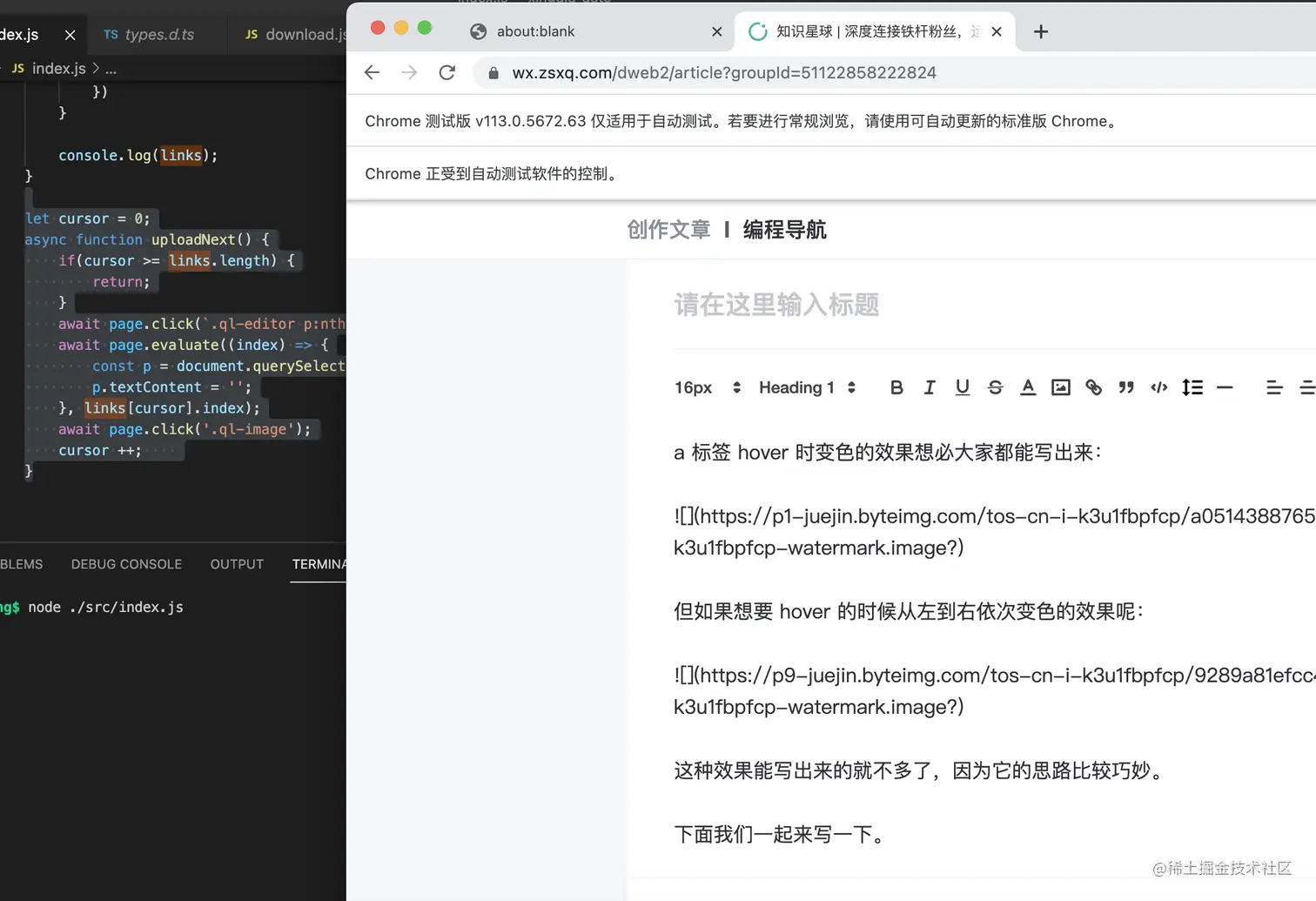Toggle italic formatting in editor toolbar
Screen dimensions: 1316x901
point(930,387)
